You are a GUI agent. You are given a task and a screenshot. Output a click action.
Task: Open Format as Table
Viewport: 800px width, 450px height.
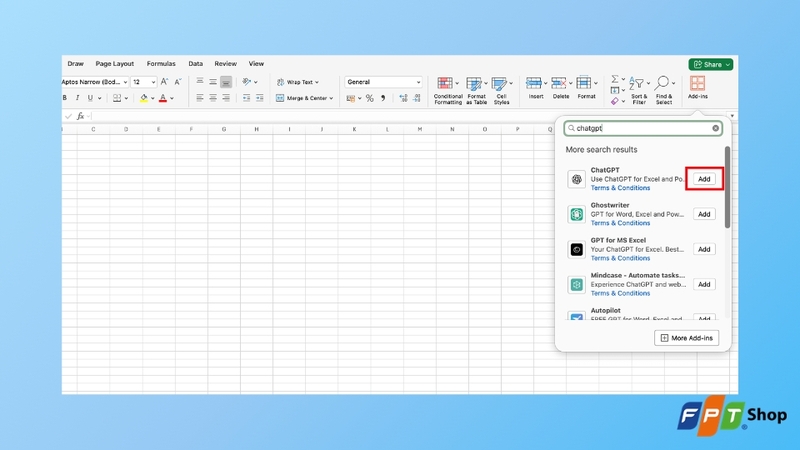477,91
